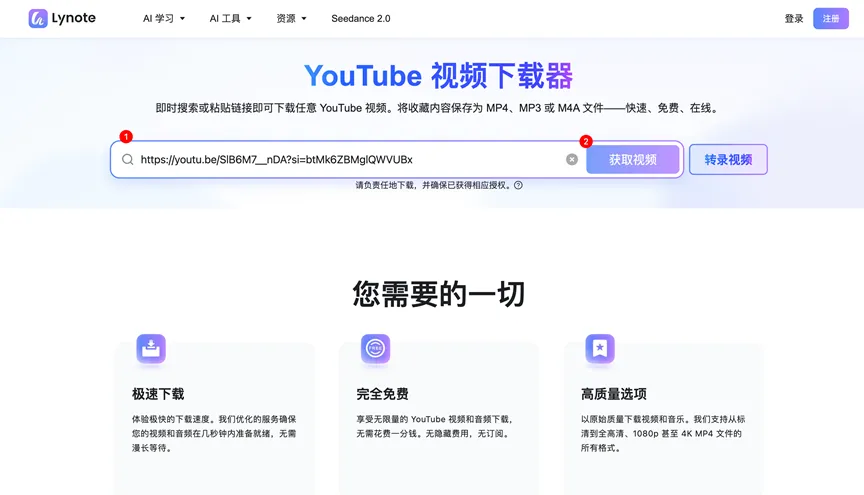Click the help question-mark icon under search
This screenshot has width=864, height=495.
point(519,185)
